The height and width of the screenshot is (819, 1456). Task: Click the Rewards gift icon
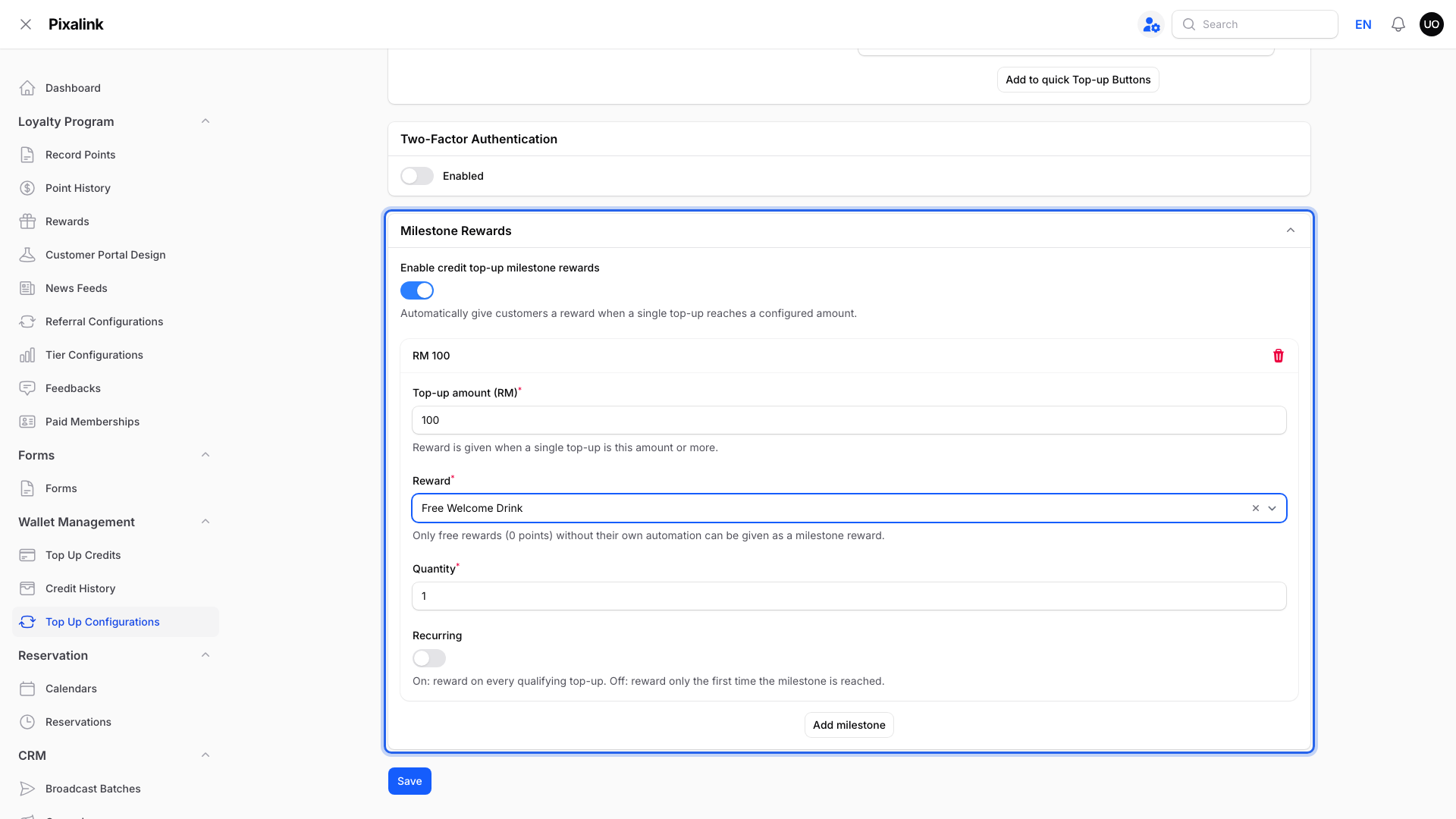click(27, 221)
